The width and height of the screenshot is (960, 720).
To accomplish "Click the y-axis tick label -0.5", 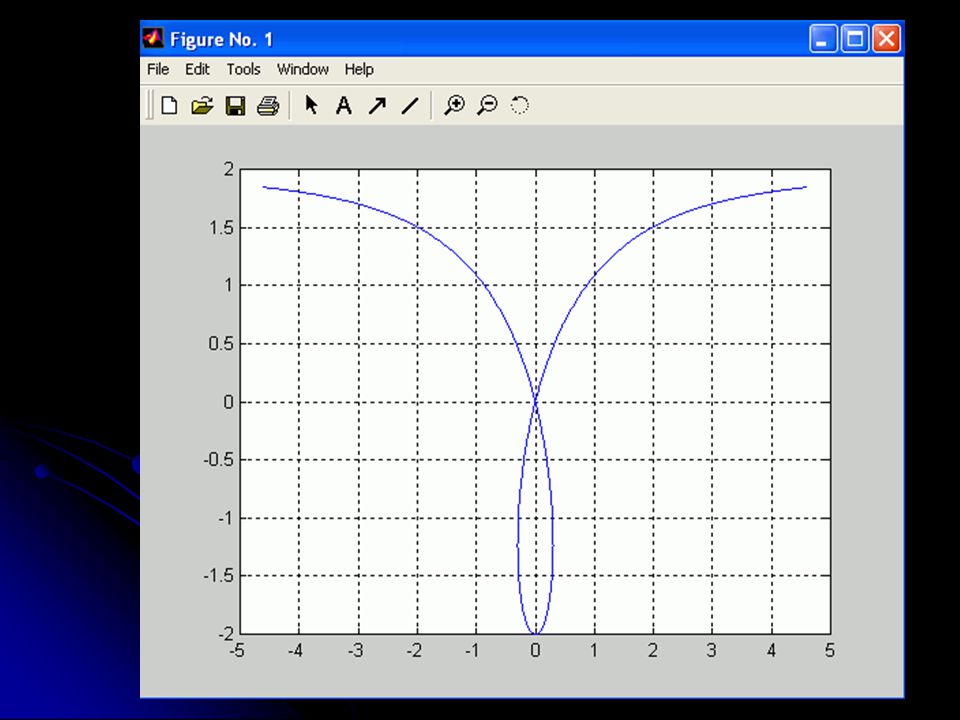I will point(218,460).
